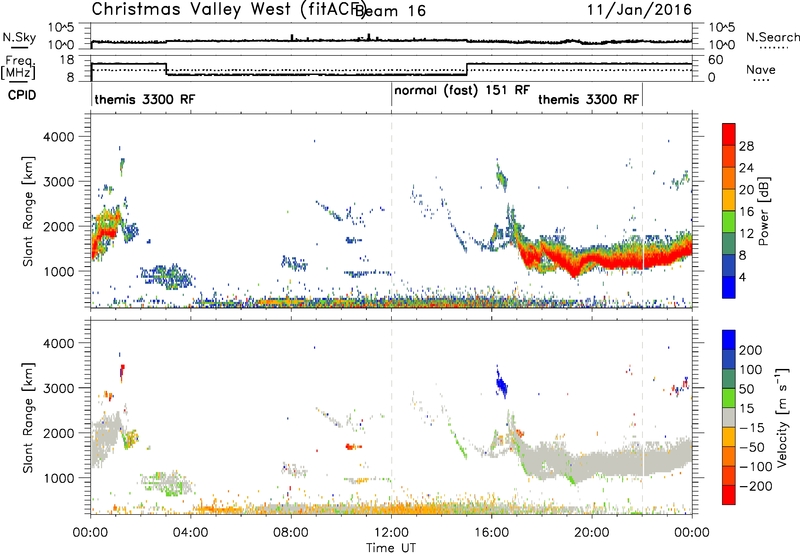Click the 'N.Search' legend label
Viewport: 800px width, 554px height.
tap(772, 37)
